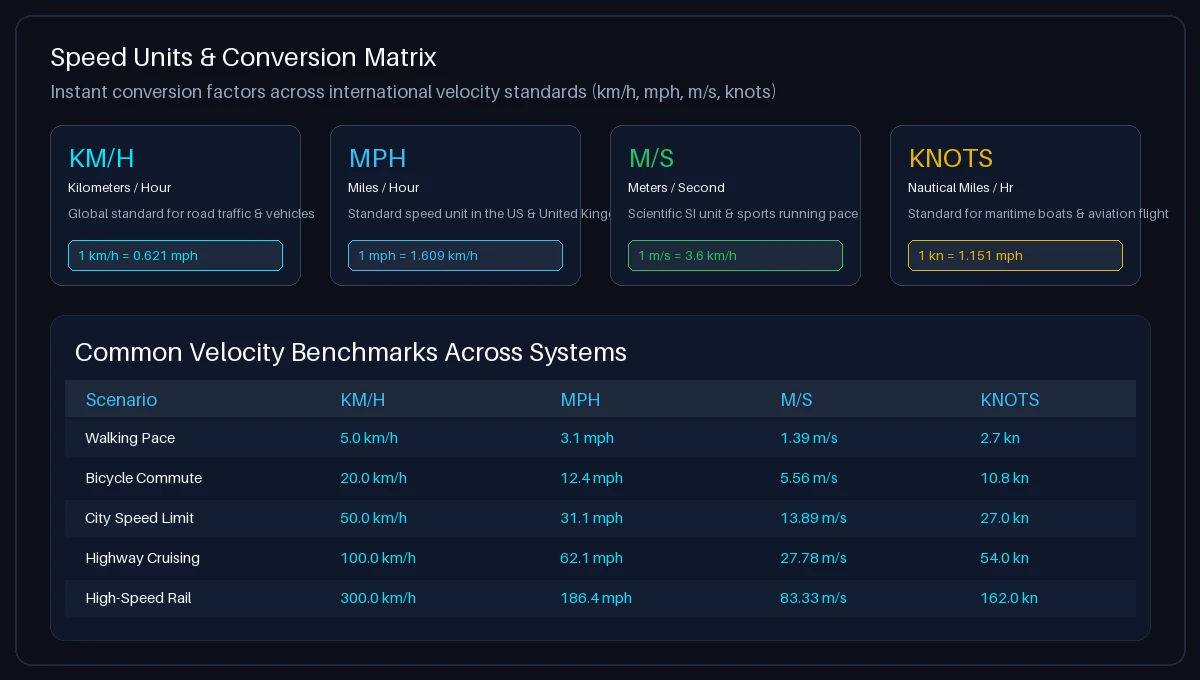Click the MPH card heading
This screenshot has height=680, width=1200.
377,158
